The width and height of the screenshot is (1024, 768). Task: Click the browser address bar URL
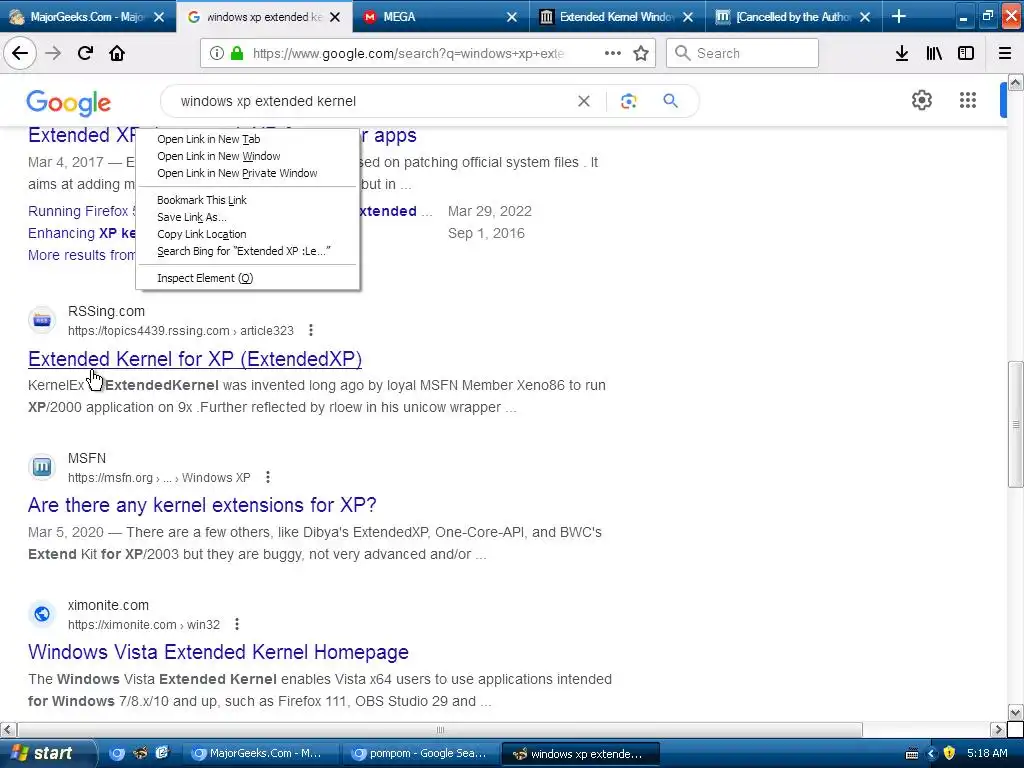coord(408,54)
